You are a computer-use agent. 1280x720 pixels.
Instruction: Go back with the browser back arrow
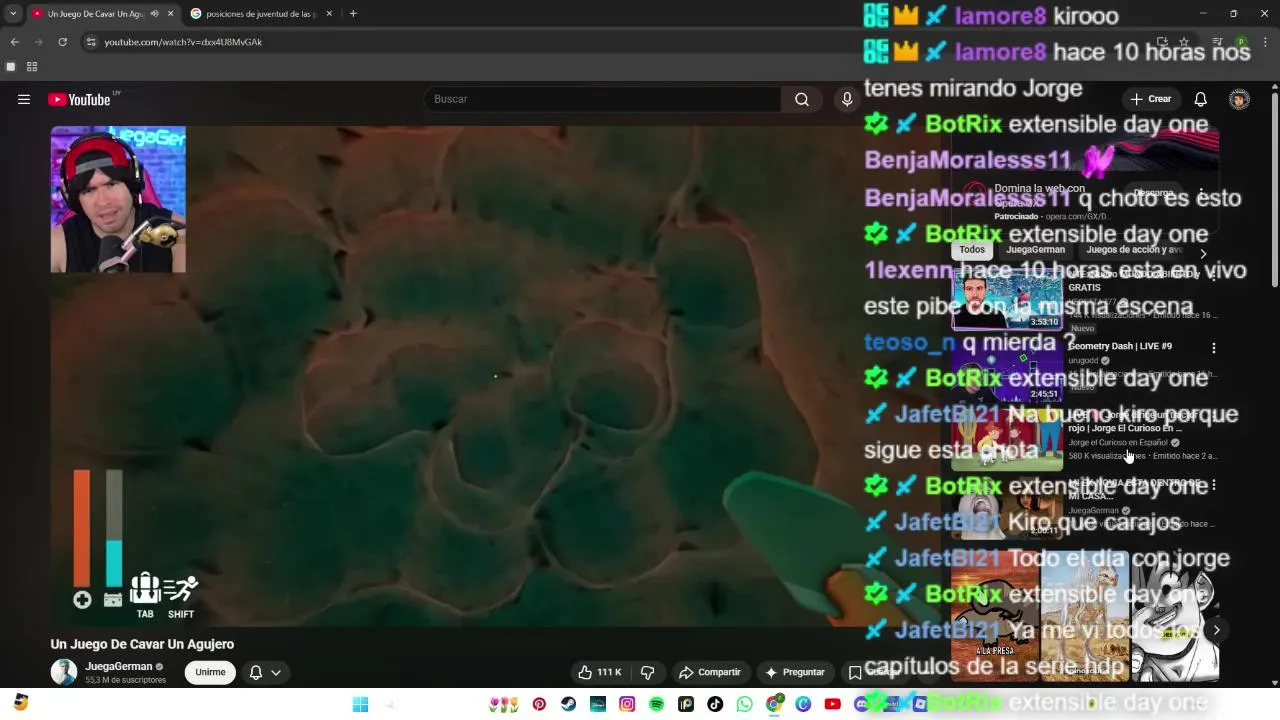[x=14, y=42]
